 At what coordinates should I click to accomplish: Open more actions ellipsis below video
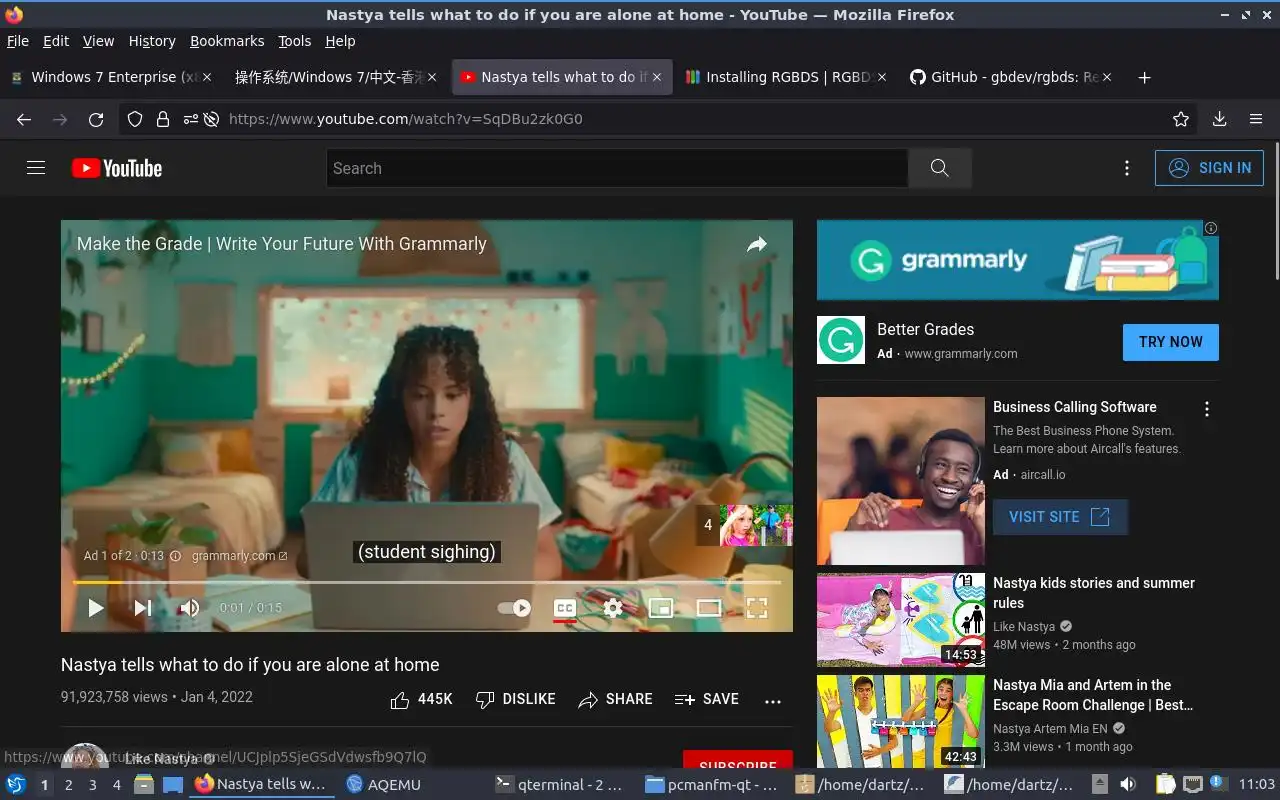point(773,700)
